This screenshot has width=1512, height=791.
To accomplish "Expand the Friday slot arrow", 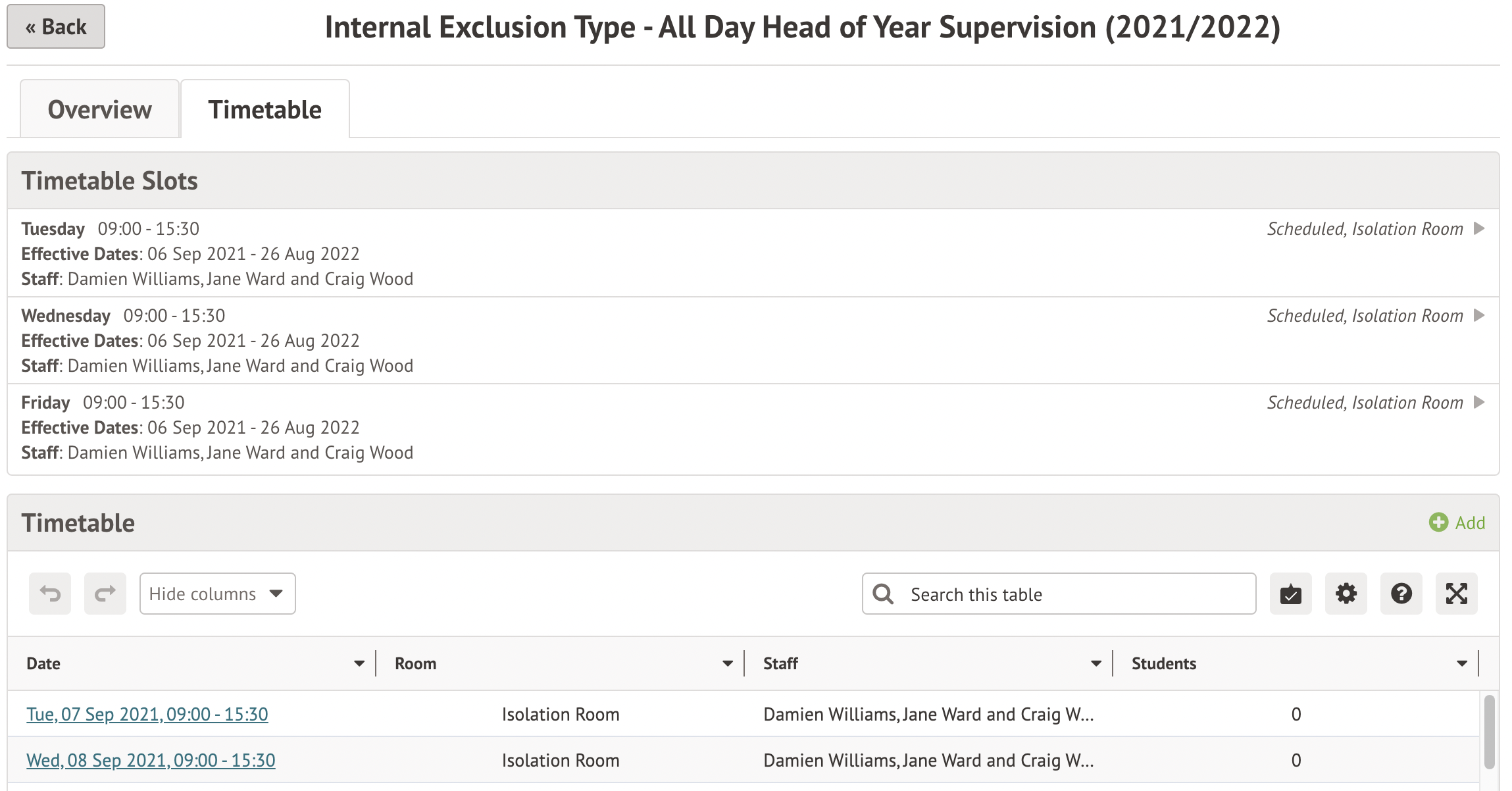I will pos(1479,402).
